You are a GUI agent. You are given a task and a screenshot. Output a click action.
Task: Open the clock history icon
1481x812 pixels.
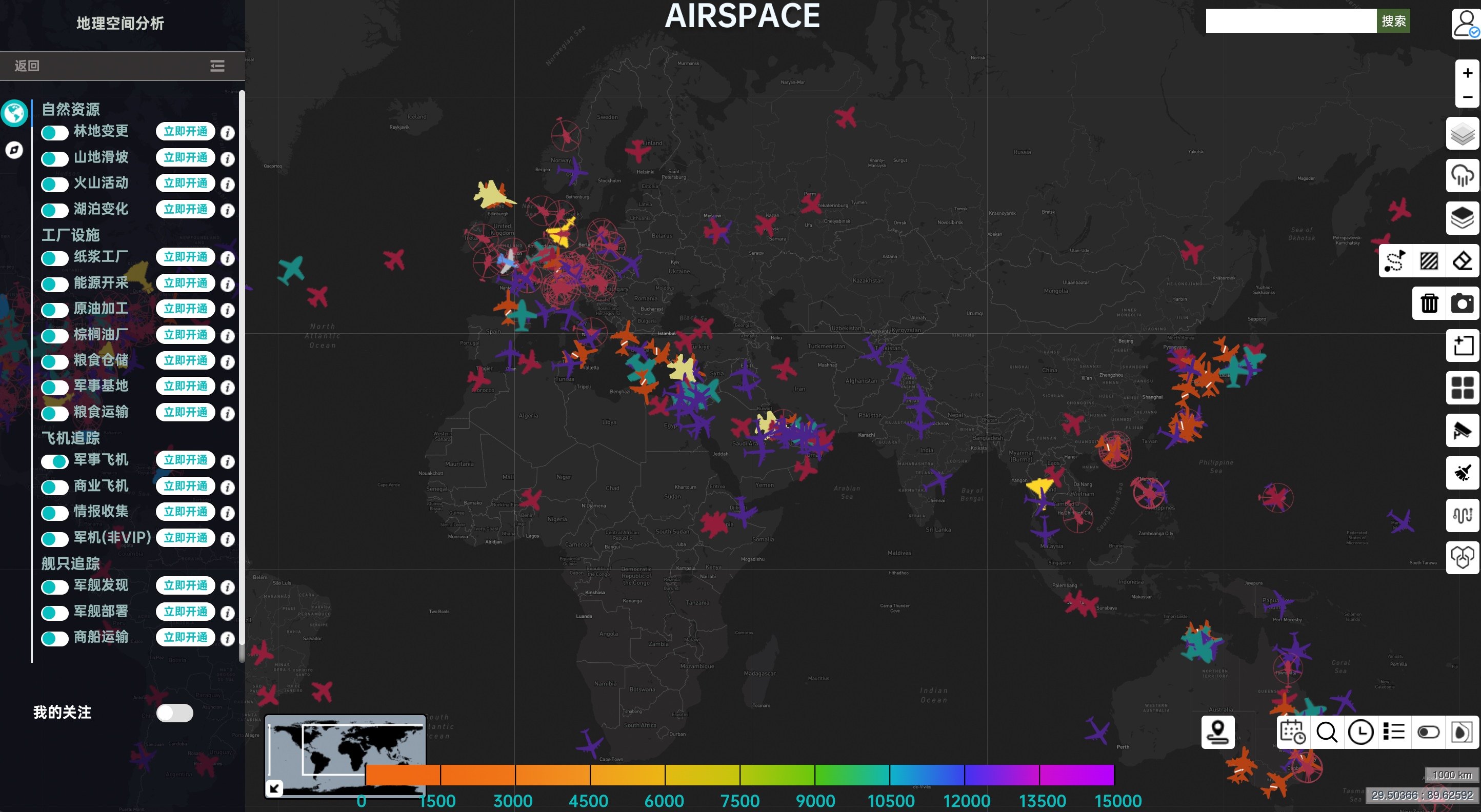tap(1361, 732)
